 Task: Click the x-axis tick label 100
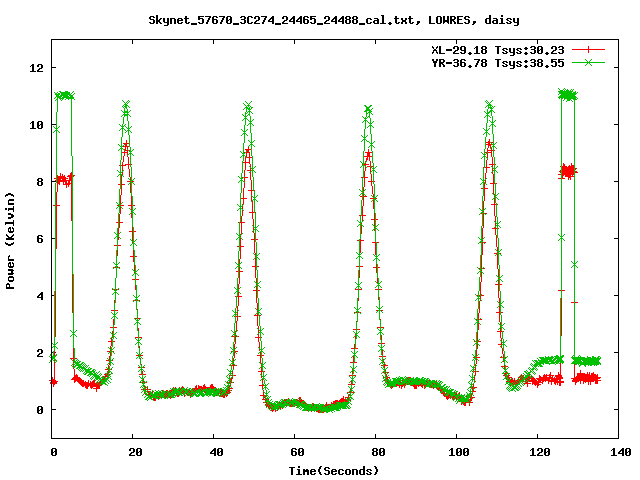pyautogui.click(x=459, y=452)
